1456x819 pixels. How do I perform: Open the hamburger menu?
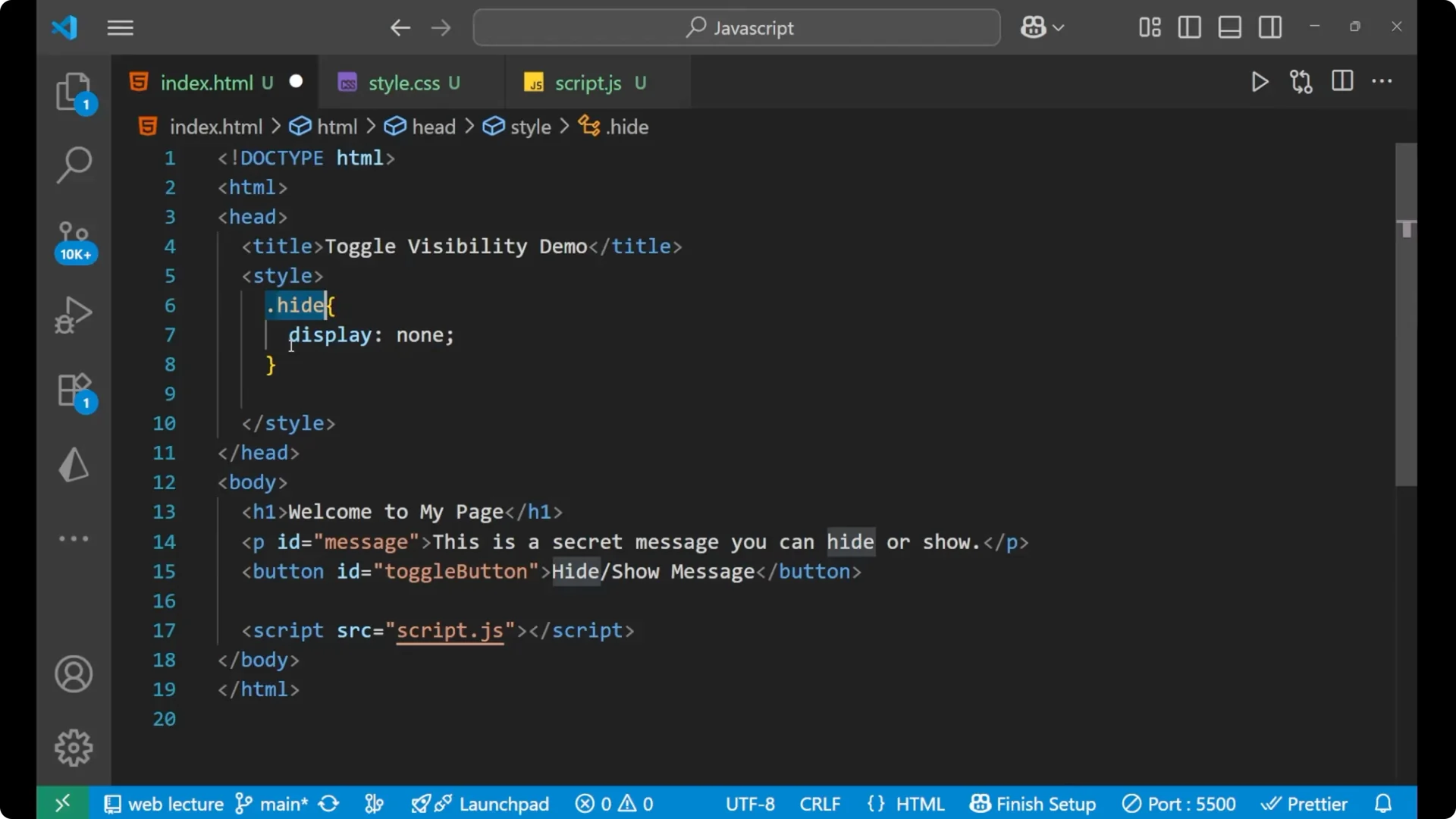click(120, 27)
